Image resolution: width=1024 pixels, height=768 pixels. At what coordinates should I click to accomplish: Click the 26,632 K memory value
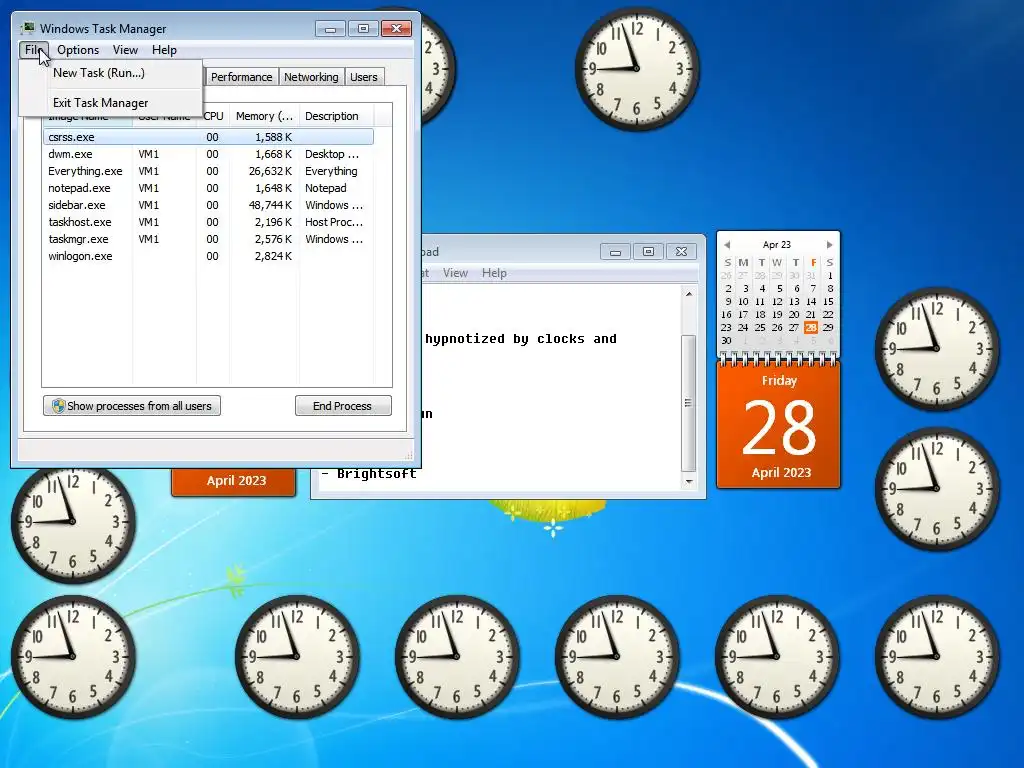point(270,171)
